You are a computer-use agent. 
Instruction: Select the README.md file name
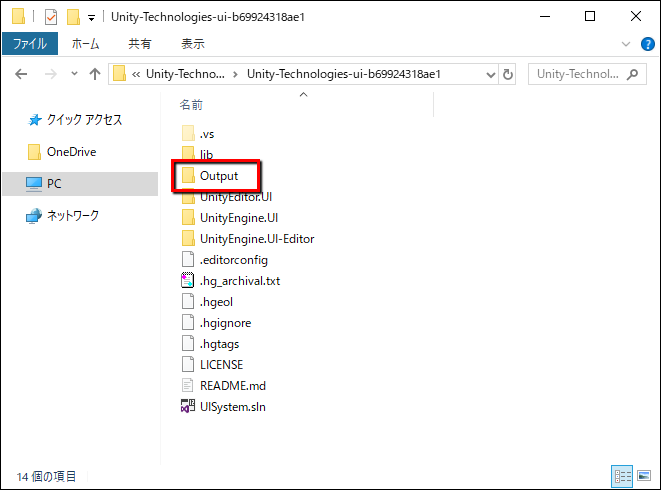tap(233, 386)
